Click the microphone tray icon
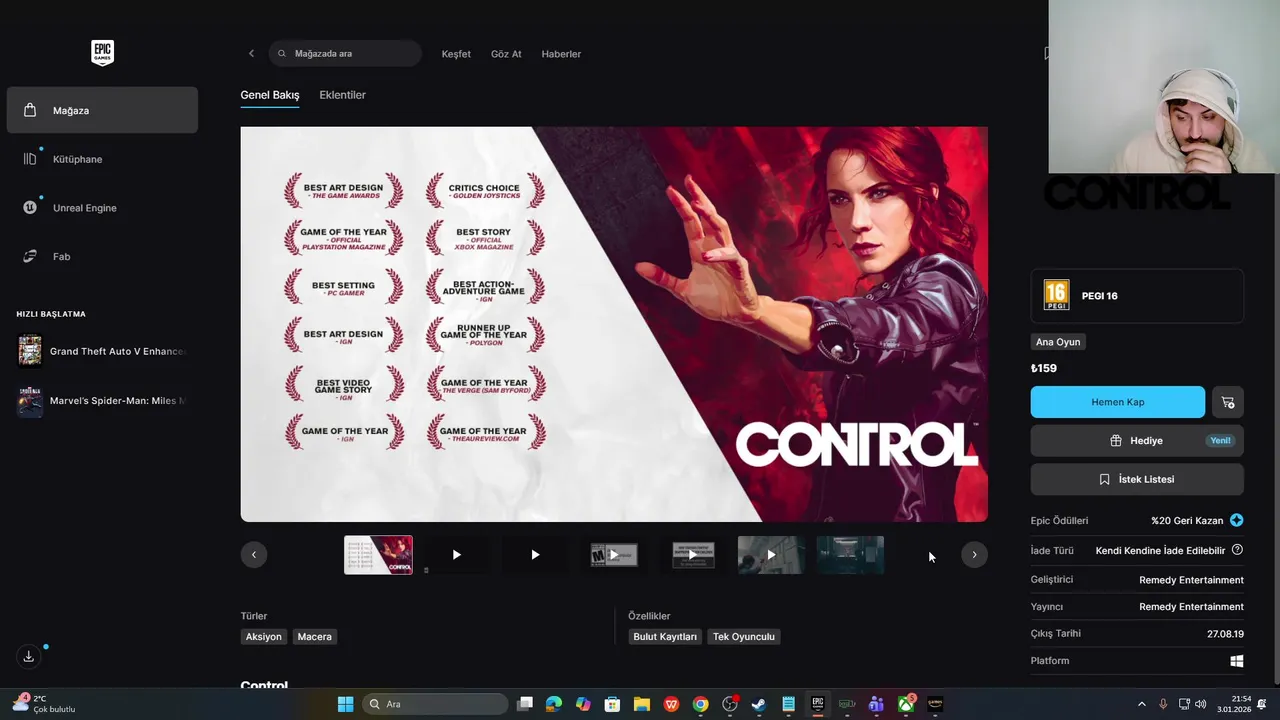Viewport: 1280px width, 720px height. pos(1163,704)
